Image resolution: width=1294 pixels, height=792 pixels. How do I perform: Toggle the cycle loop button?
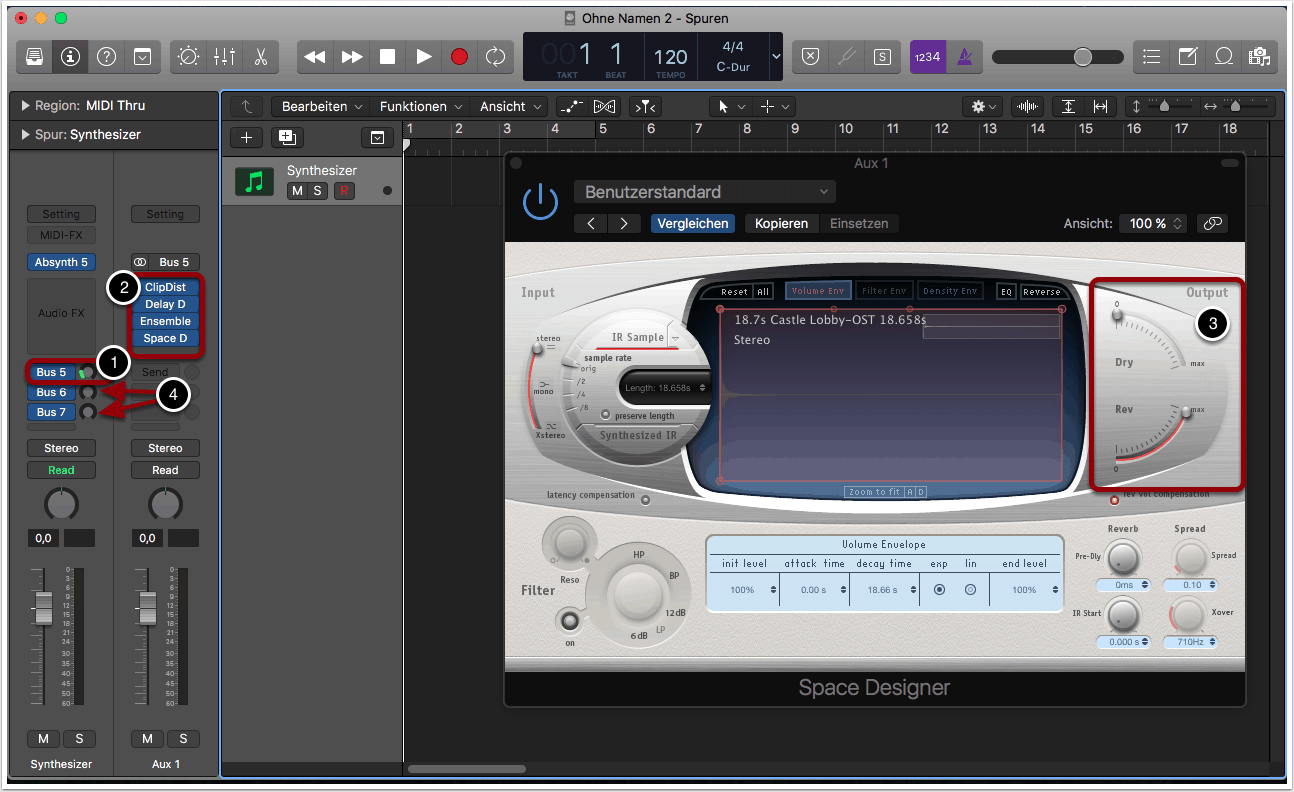[x=495, y=57]
